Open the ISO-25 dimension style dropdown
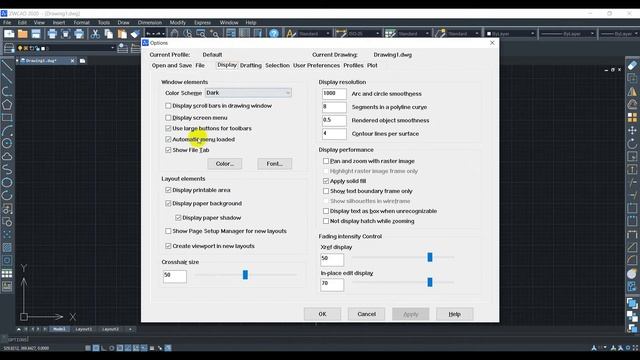 point(364,33)
